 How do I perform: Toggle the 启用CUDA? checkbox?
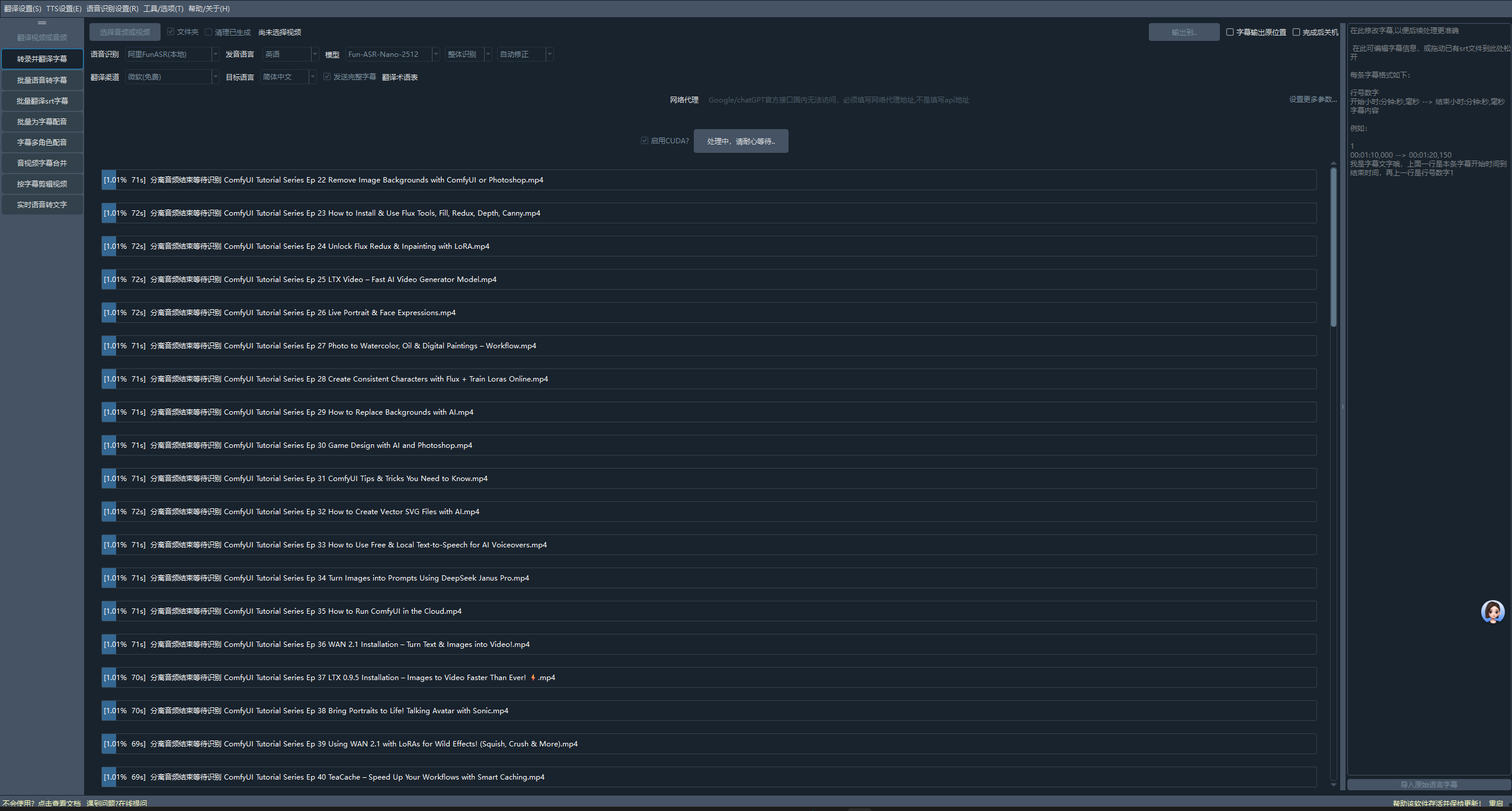pos(645,140)
